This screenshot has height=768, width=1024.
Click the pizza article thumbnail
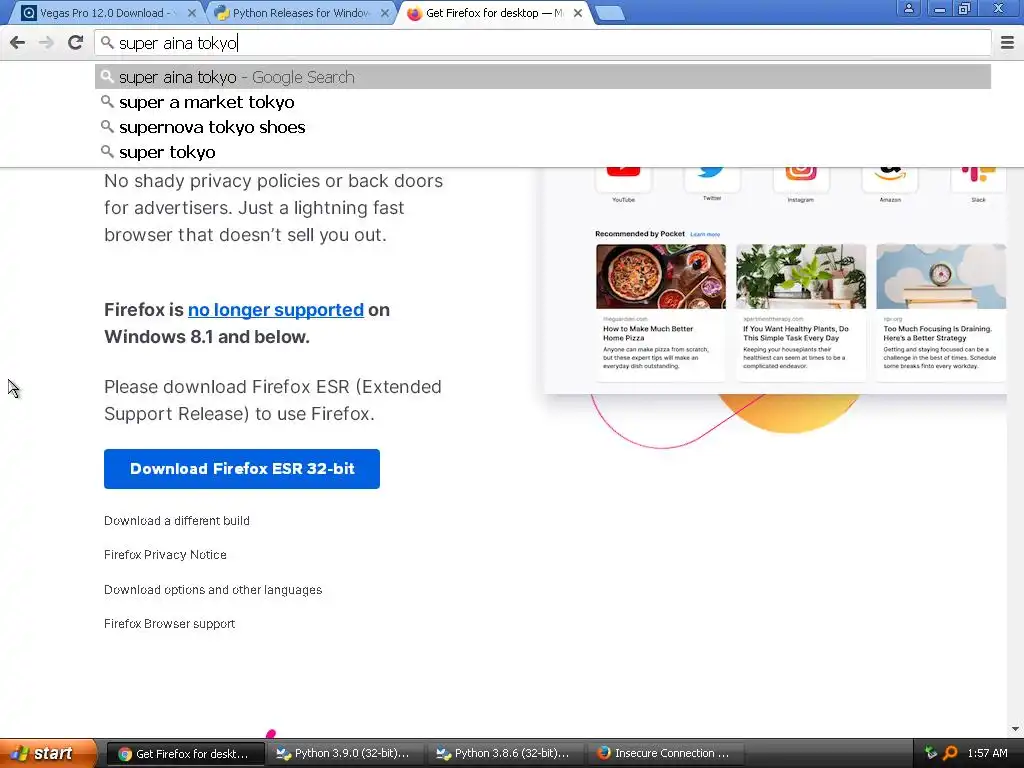[x=660, y=276]
